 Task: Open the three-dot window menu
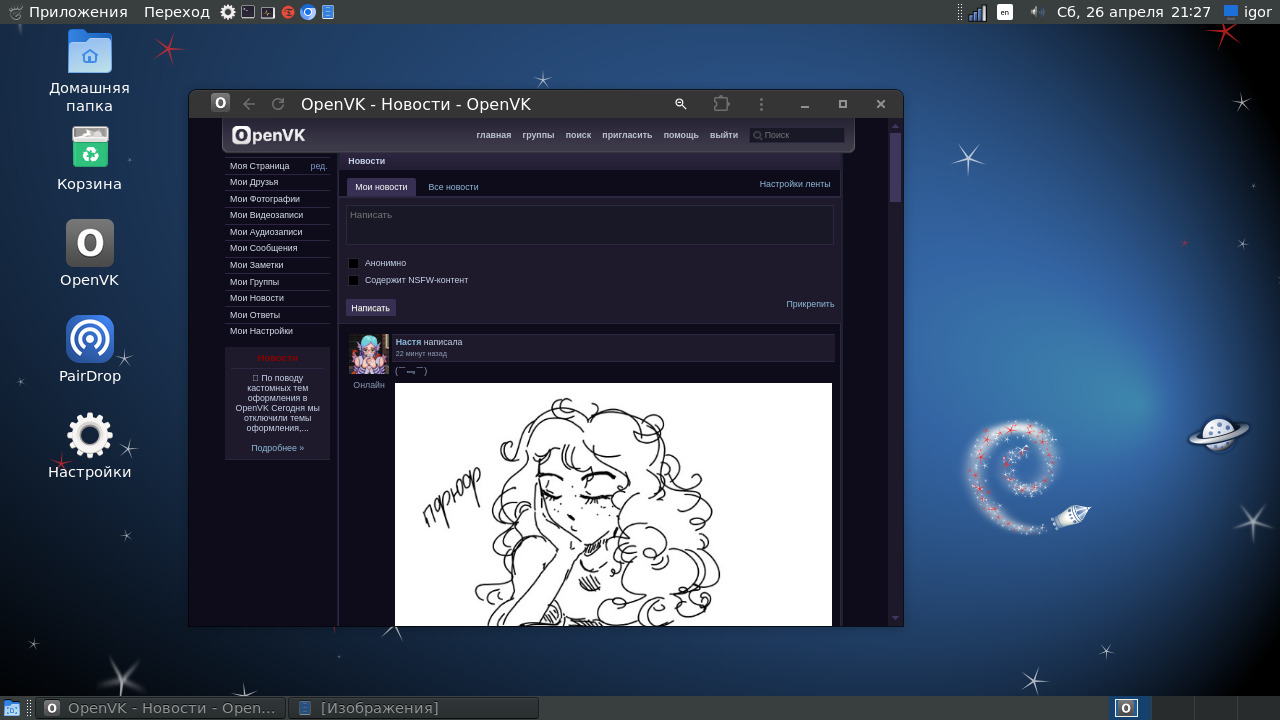tap(761, 104)
